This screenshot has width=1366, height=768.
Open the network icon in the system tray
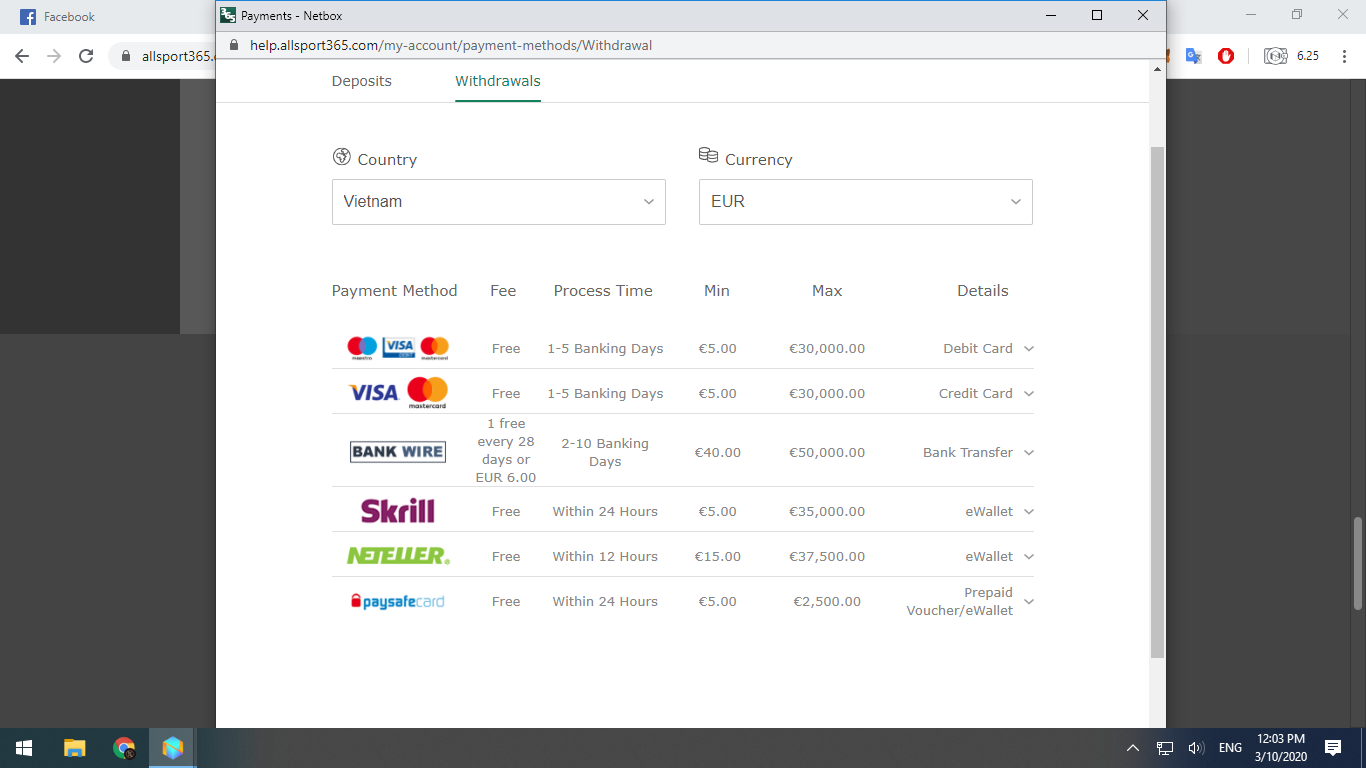pyautogui.click(x=1165, y=748)
